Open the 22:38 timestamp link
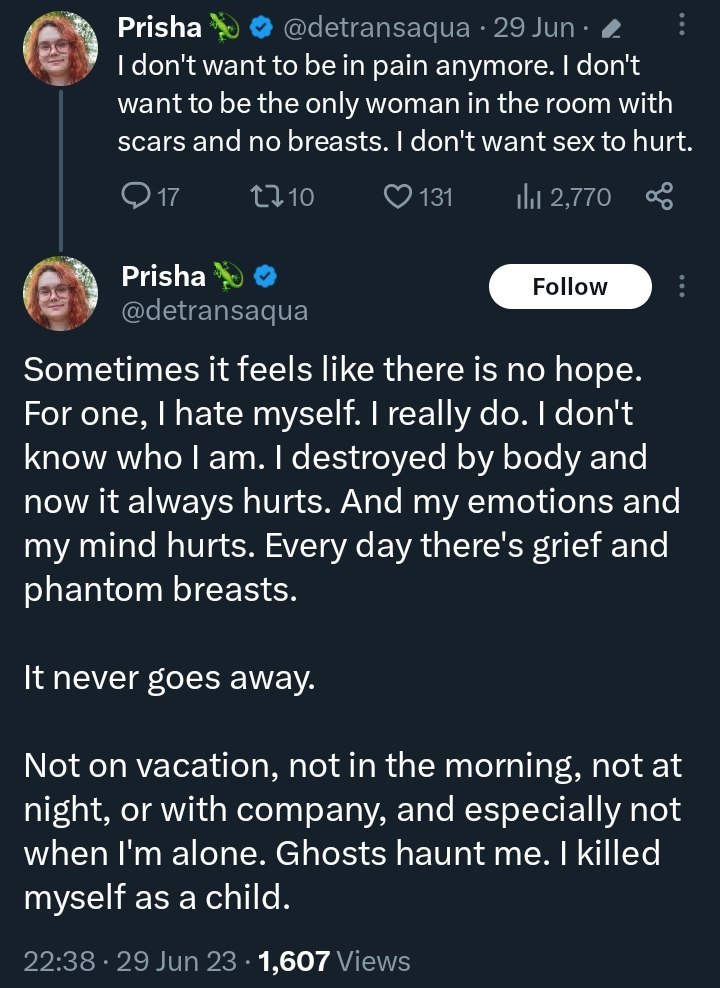This screenshot has height=988, width=720. pos(59,961)
